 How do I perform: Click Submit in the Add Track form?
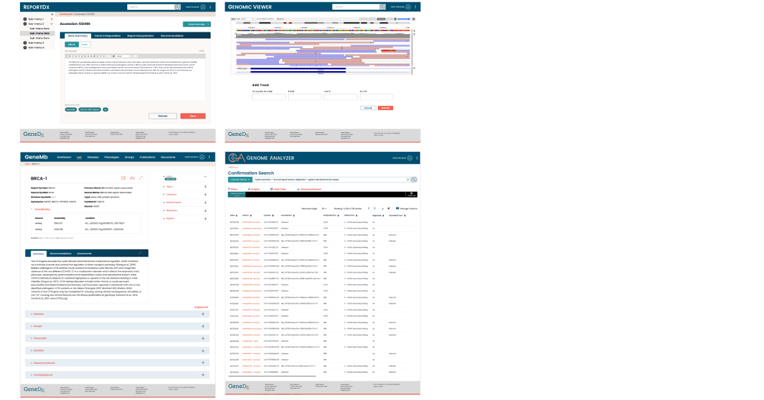(385, 108)
